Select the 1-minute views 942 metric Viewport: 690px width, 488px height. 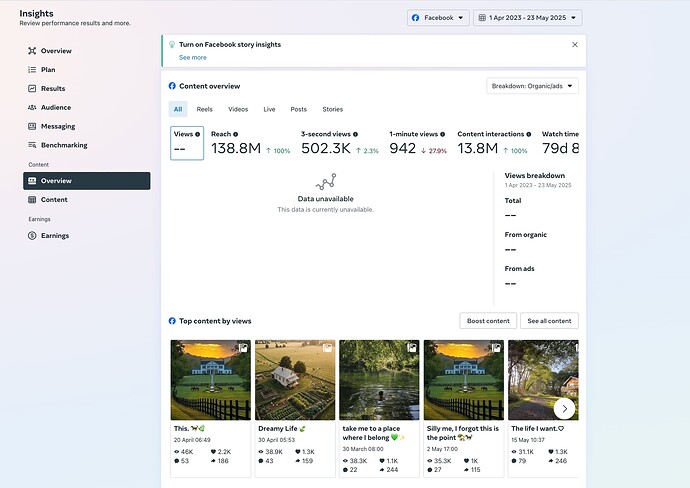(418, 143)
